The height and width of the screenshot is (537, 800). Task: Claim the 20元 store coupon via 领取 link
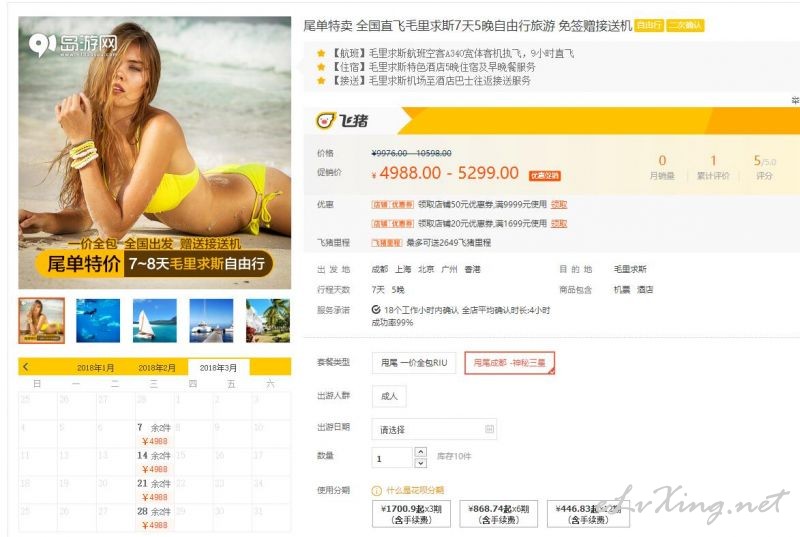click(x=559, y=223)
